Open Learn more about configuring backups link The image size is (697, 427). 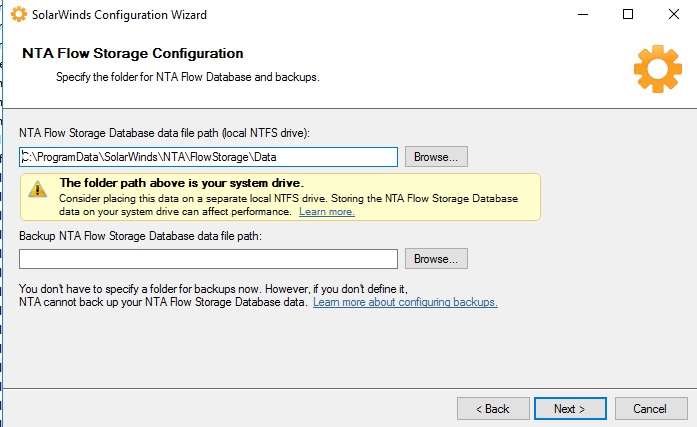(405, 302)
